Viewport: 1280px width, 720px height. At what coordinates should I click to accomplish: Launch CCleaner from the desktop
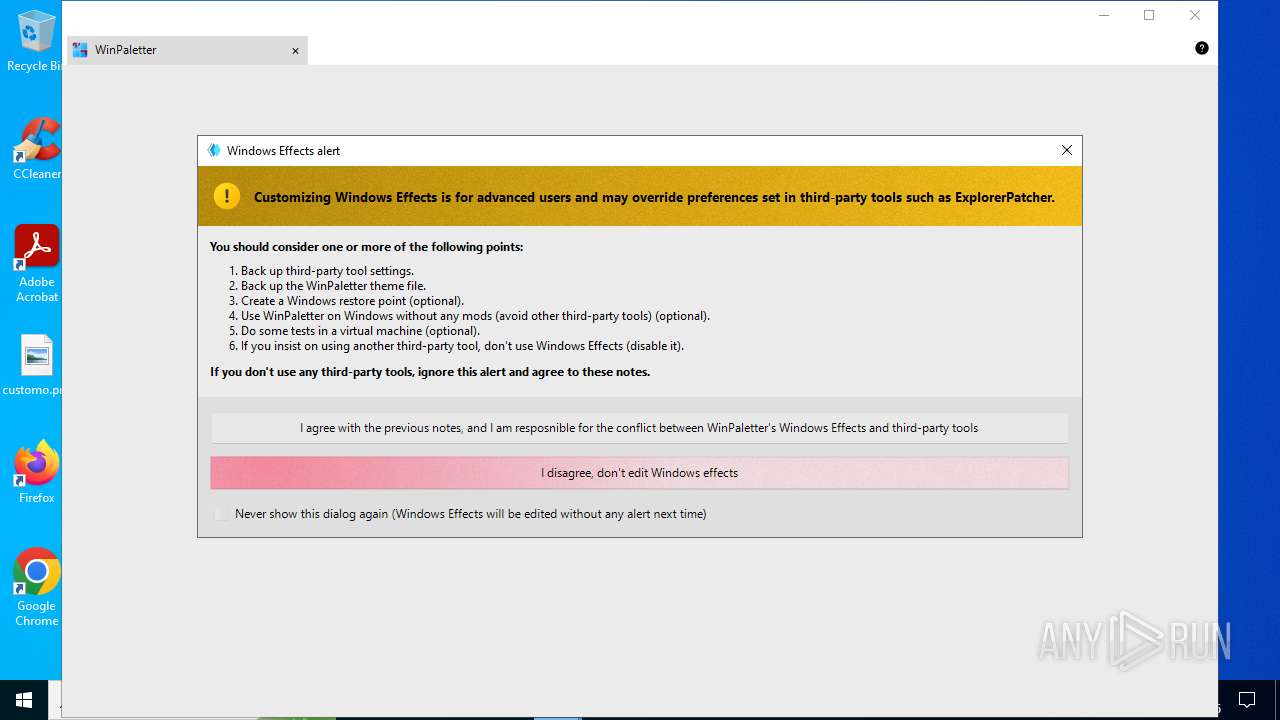click(36, 148)
